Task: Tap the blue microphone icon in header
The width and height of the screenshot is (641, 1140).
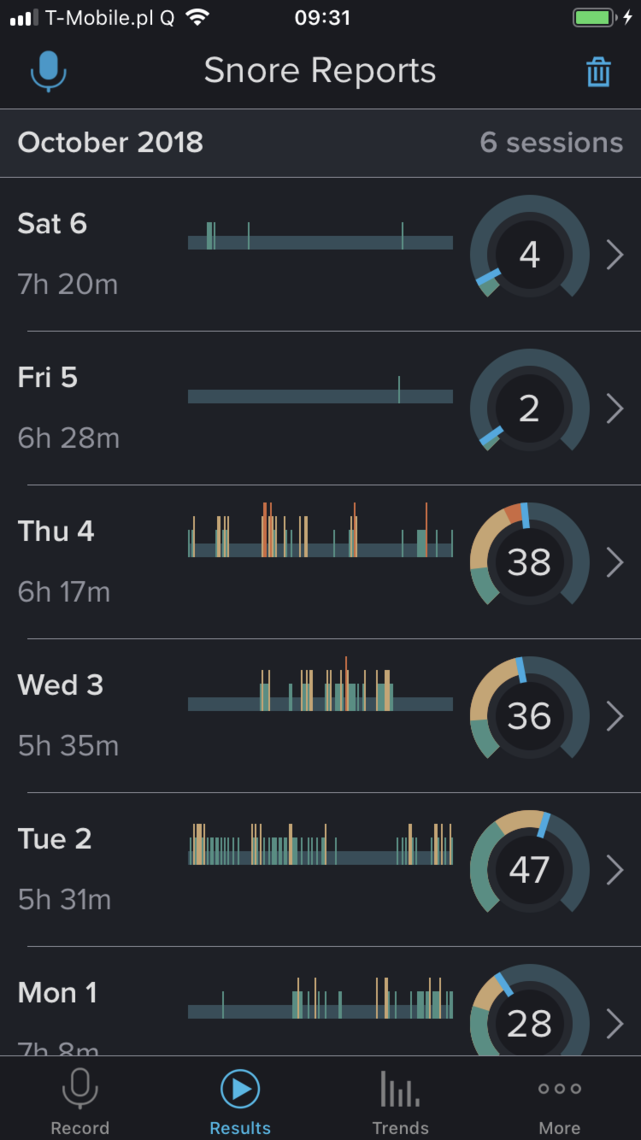Action: [x=48, y=71]
